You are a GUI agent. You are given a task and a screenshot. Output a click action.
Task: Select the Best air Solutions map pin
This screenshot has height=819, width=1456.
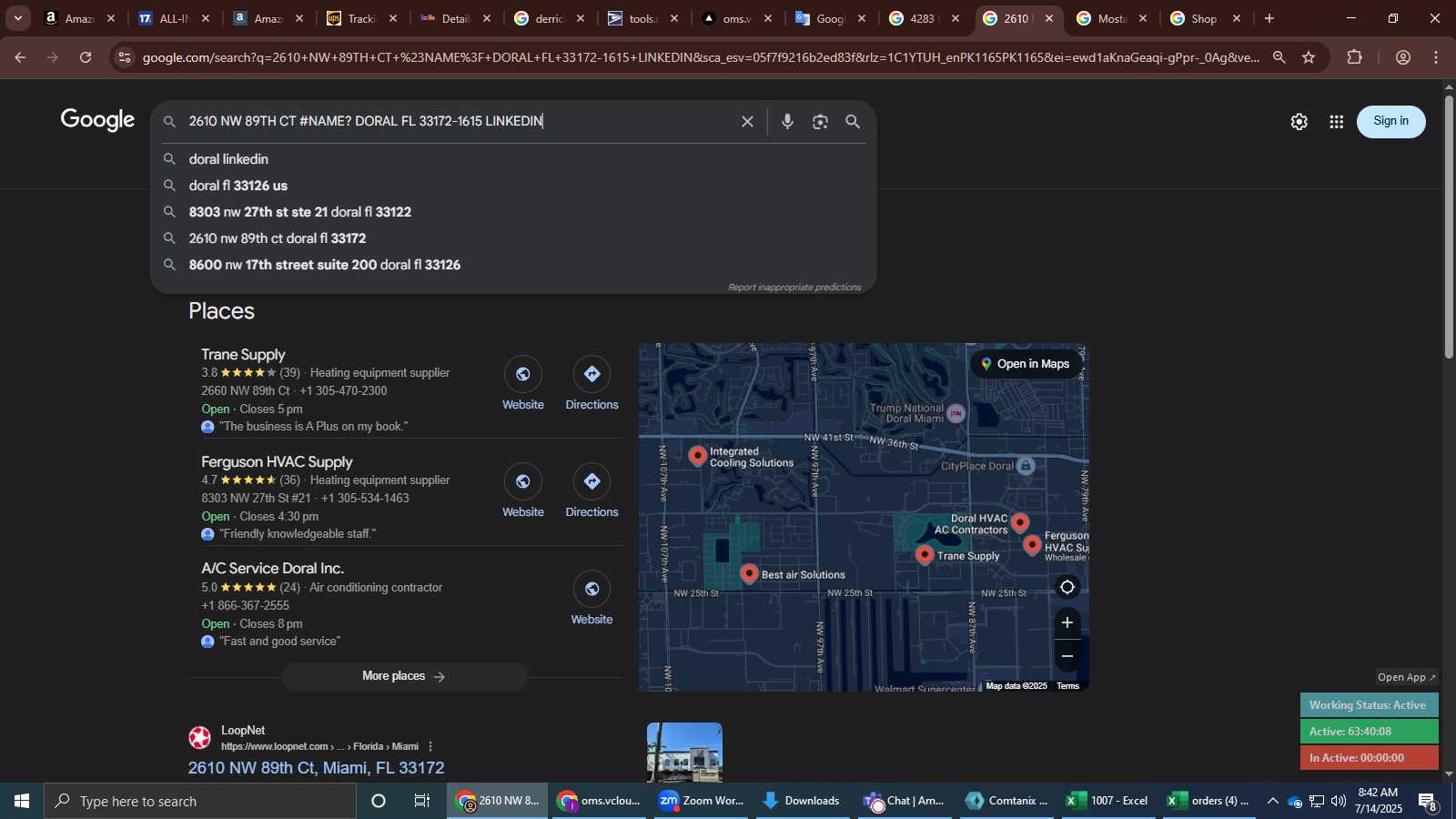pyautogui.click(x=749, y=572)
